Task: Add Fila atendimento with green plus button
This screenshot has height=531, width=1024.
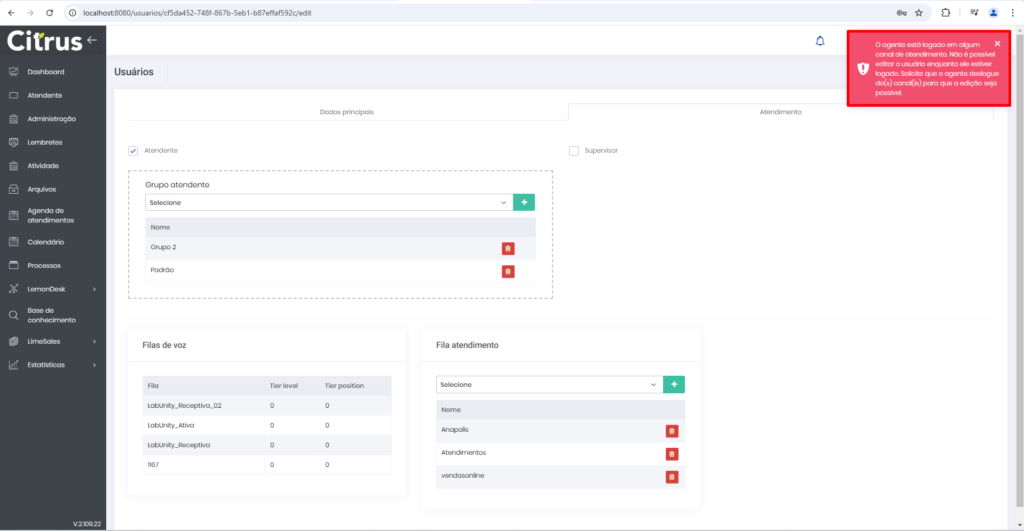Action: [x=674, y=384]
